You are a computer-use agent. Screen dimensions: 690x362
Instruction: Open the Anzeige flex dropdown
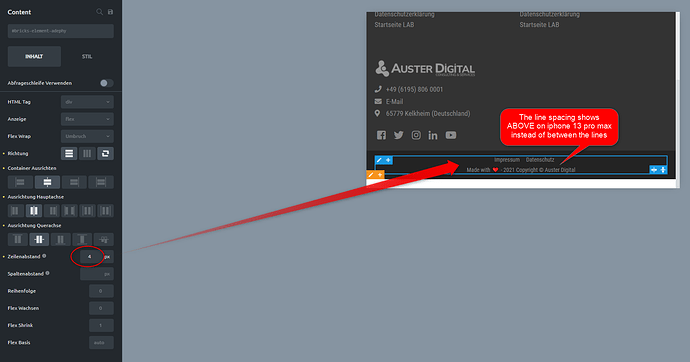pyautogui.click(x=87, y=119)
